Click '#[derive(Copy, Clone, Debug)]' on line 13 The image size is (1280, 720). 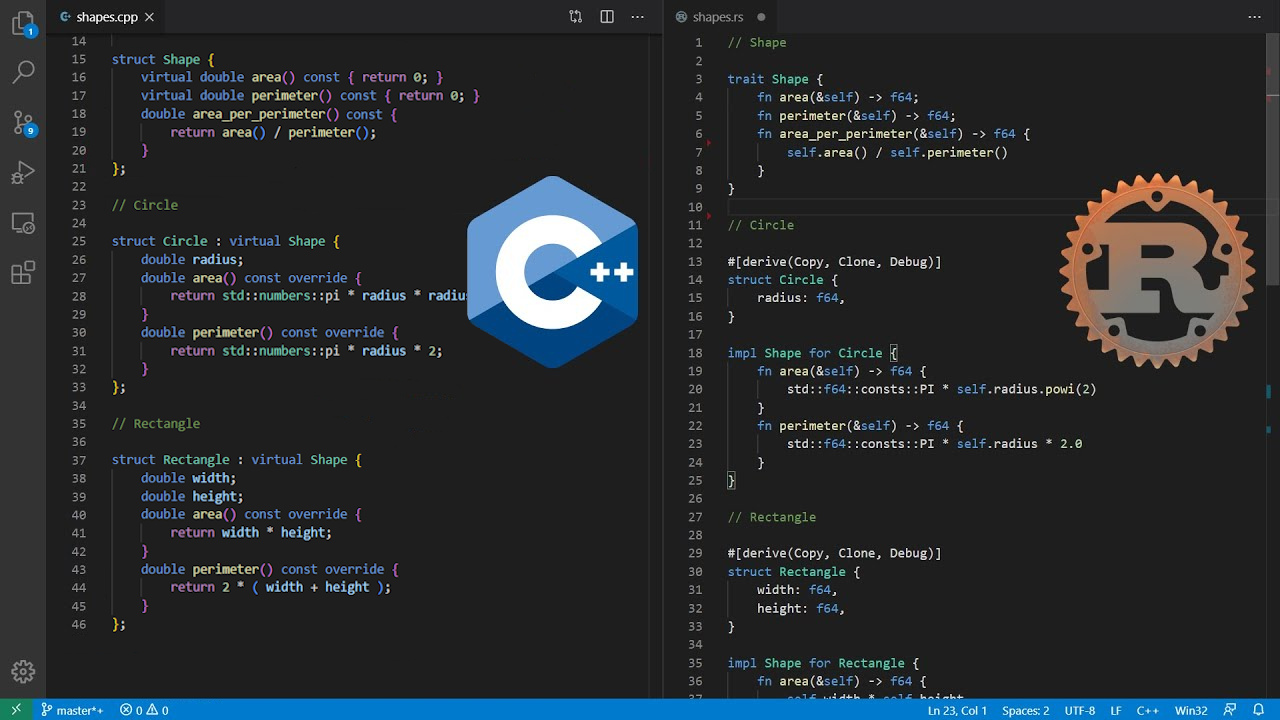click(x=834, y=262)
